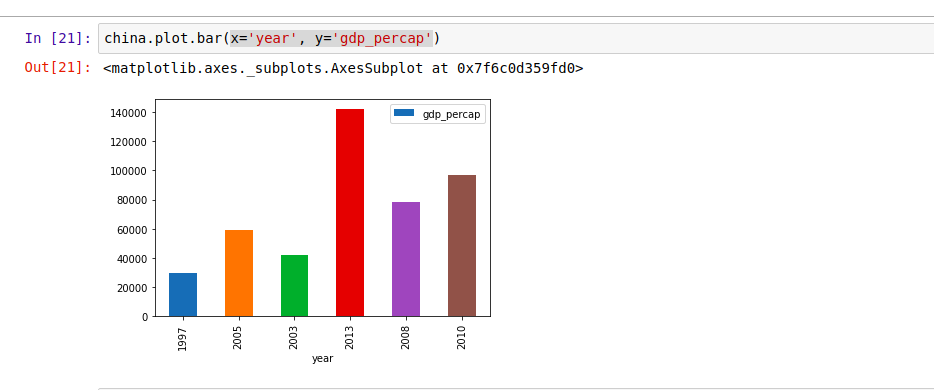
Task: Click the AxesSubplot output text line
Action: [x=343, y=68]
